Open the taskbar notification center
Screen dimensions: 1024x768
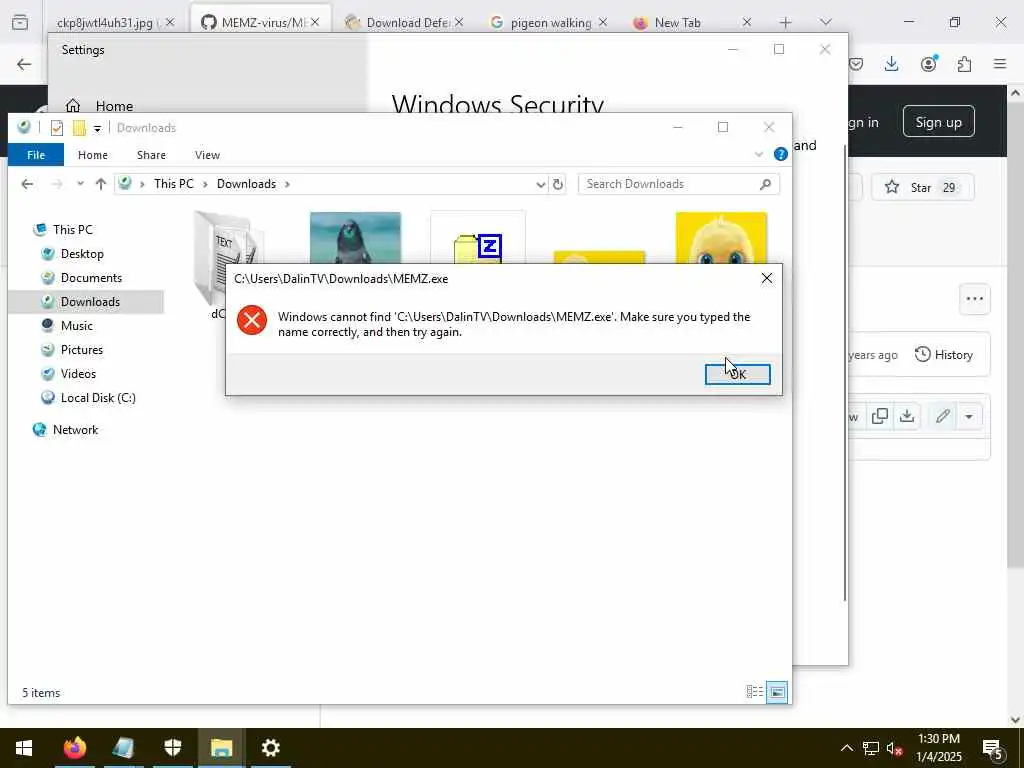click(x=993, y=748)
